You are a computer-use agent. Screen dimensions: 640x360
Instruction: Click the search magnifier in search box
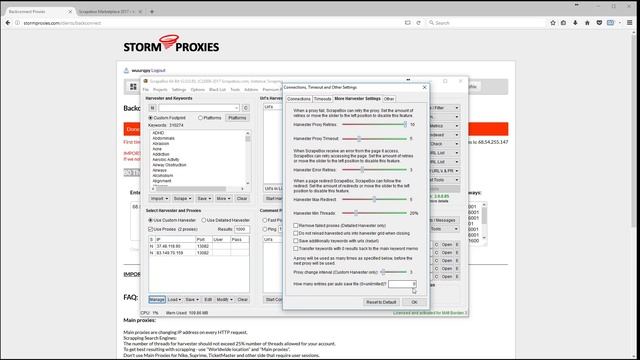click(431, 23)
